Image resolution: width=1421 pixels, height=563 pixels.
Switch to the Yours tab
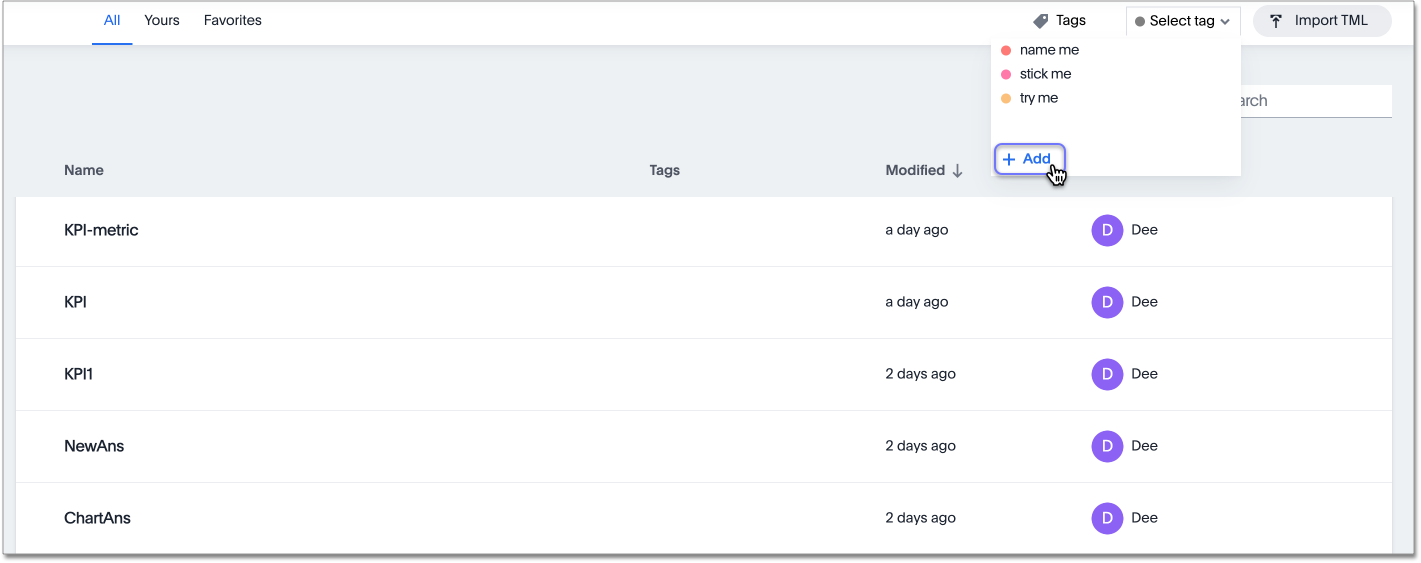pos(162,20)
